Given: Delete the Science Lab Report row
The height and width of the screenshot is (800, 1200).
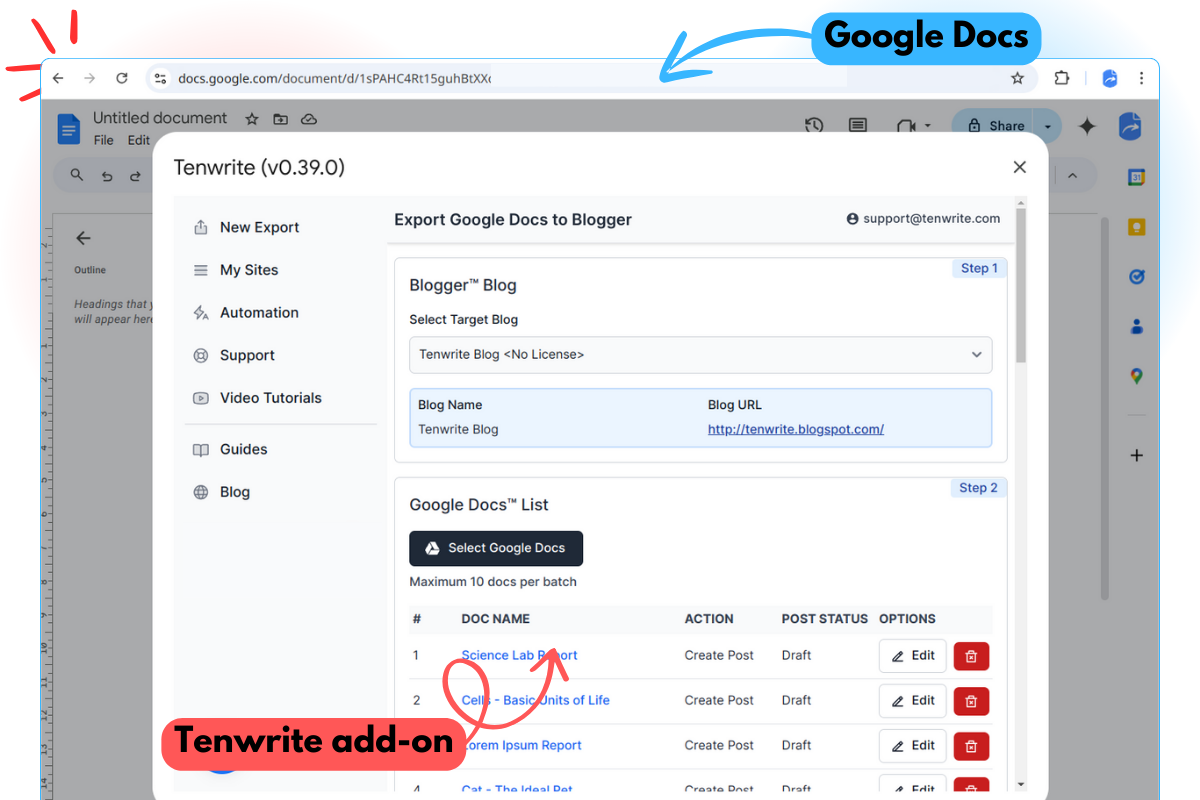Looking at the screenshot, I should click(971, 656).
